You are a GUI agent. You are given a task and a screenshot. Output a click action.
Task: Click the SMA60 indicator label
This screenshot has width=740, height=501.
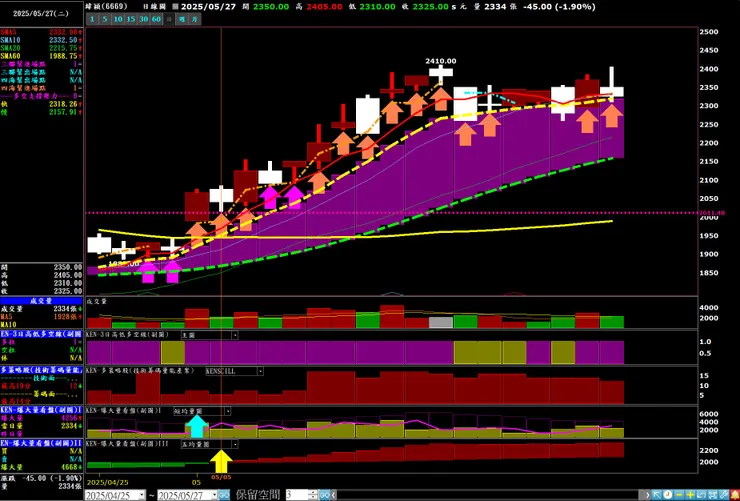(x=10, y=56)
